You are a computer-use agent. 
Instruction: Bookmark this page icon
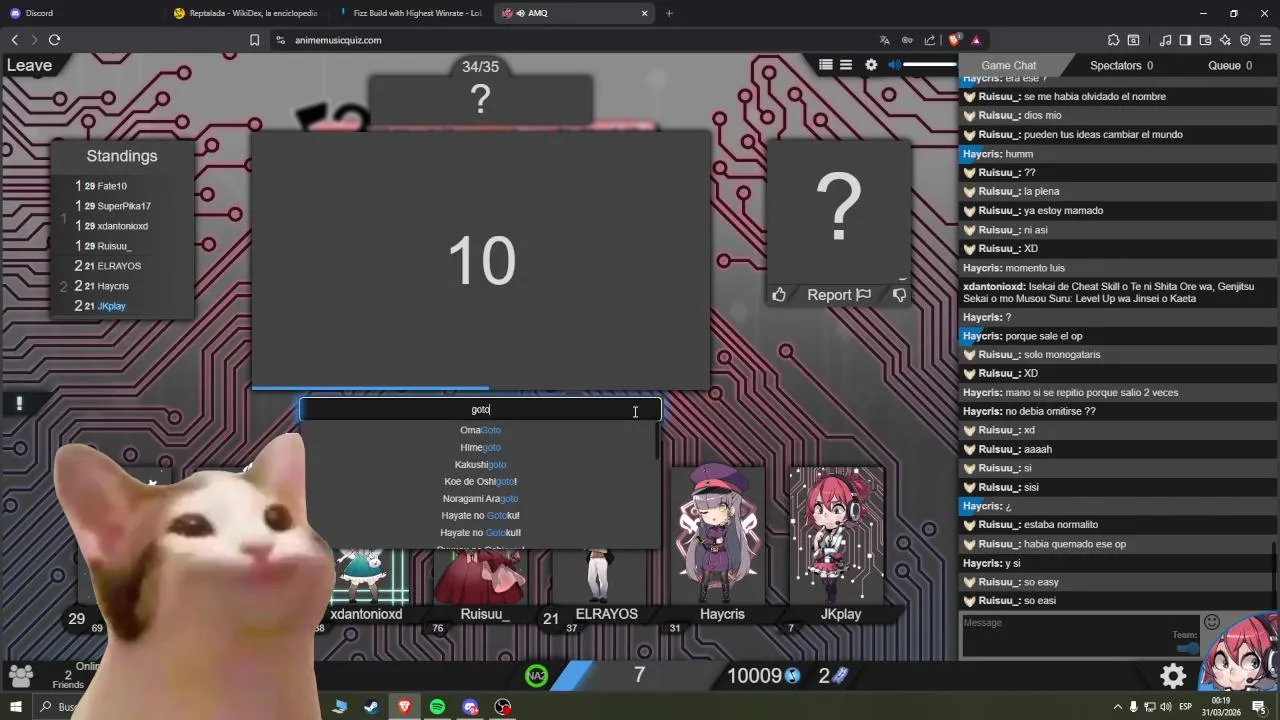click(254, 40)
